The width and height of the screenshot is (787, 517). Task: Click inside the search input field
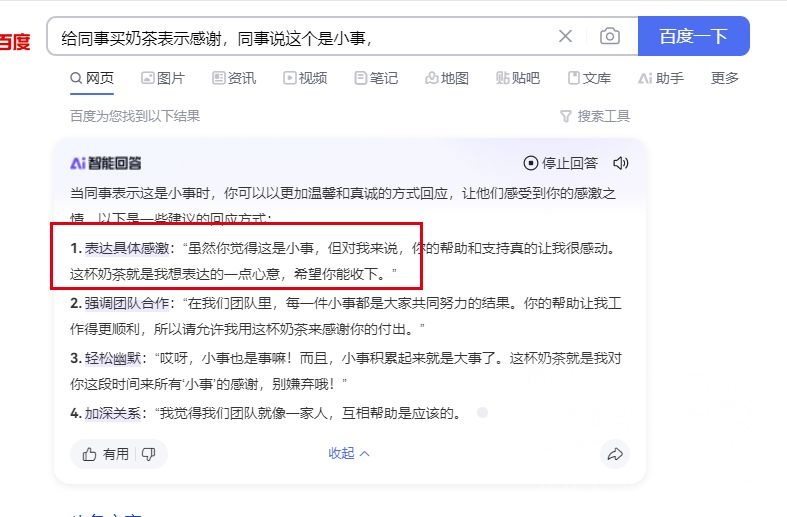(x=301, y=37)
